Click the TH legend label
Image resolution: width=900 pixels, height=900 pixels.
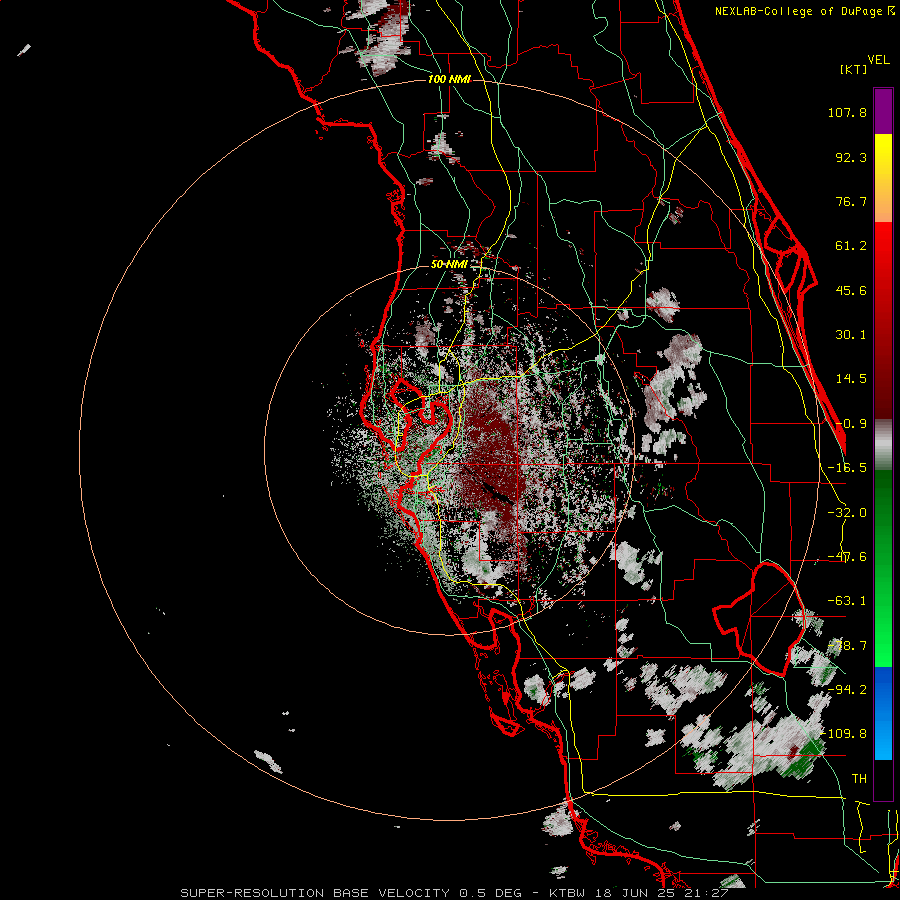(x=859, y=778)
